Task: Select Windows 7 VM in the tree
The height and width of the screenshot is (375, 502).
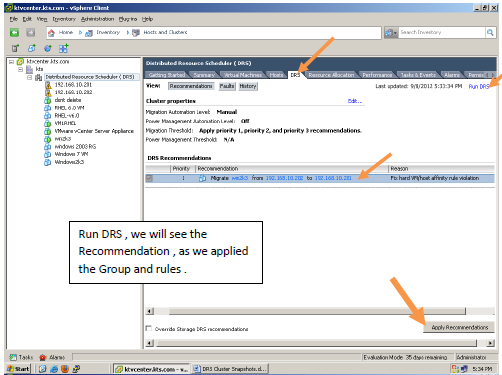Action: point(71,154)
